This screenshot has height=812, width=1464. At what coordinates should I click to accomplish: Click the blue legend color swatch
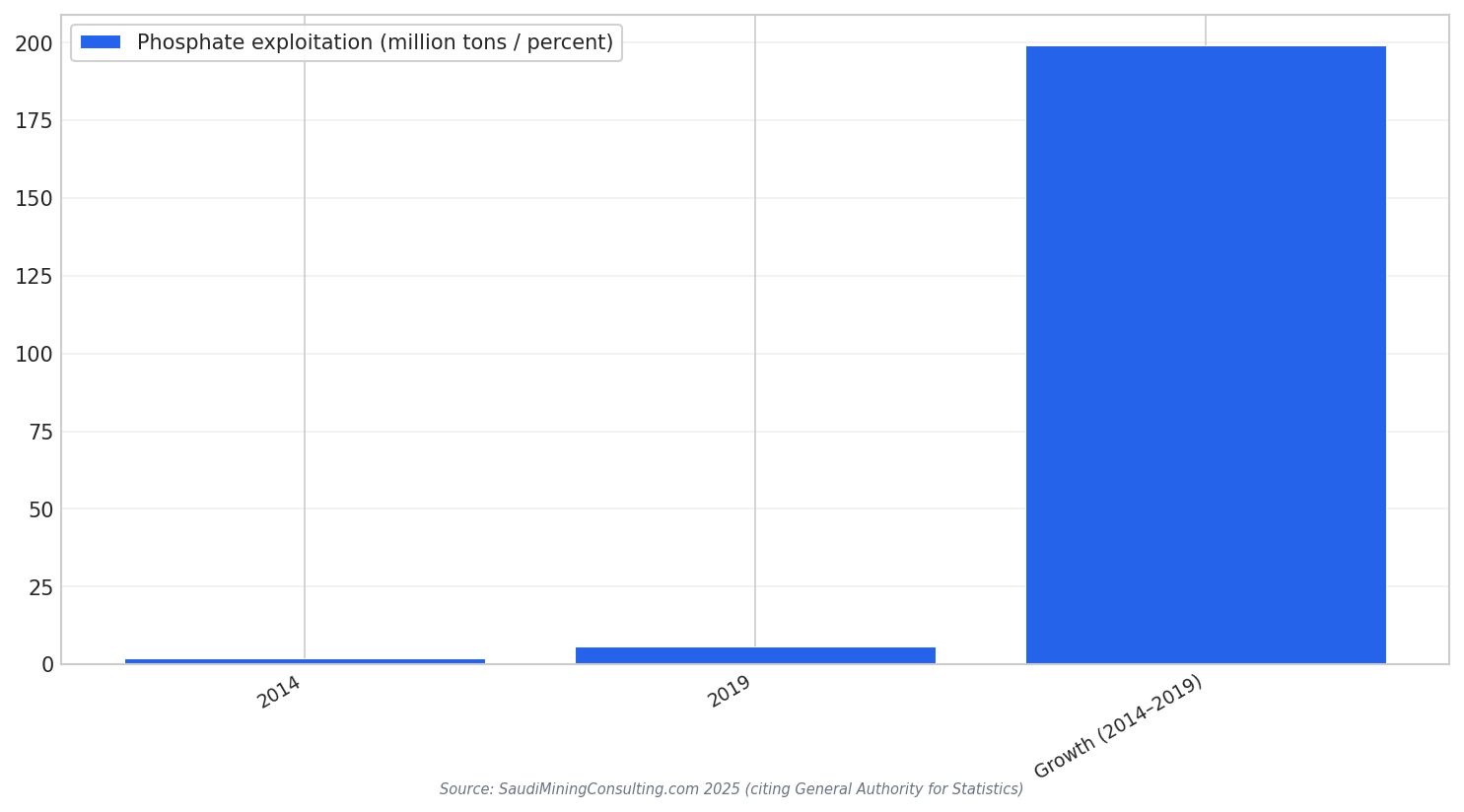(101, 42)
